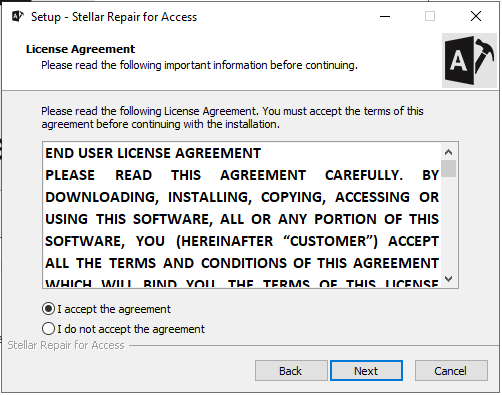The width and height of the screenshot is (502, 395).
Task: Click the 'SOFTWARE, YOU (HEREINAFTER "CUSTOMER")' line
Action: [x=242, y=241]
